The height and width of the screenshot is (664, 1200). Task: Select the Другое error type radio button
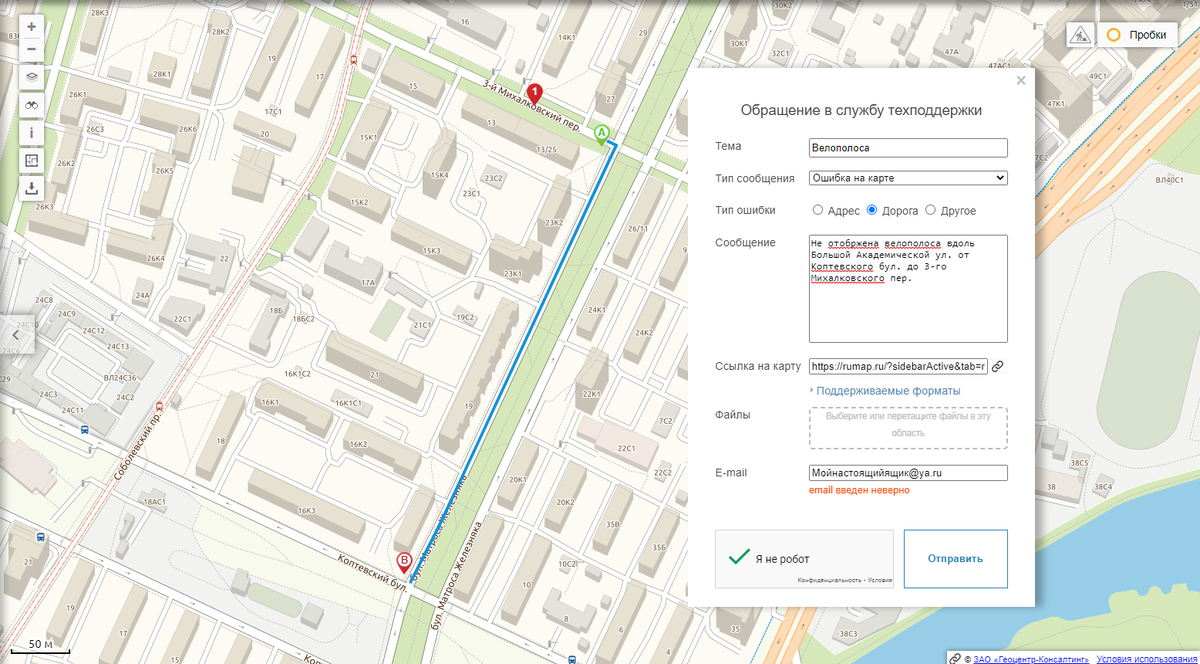[931, 210]
